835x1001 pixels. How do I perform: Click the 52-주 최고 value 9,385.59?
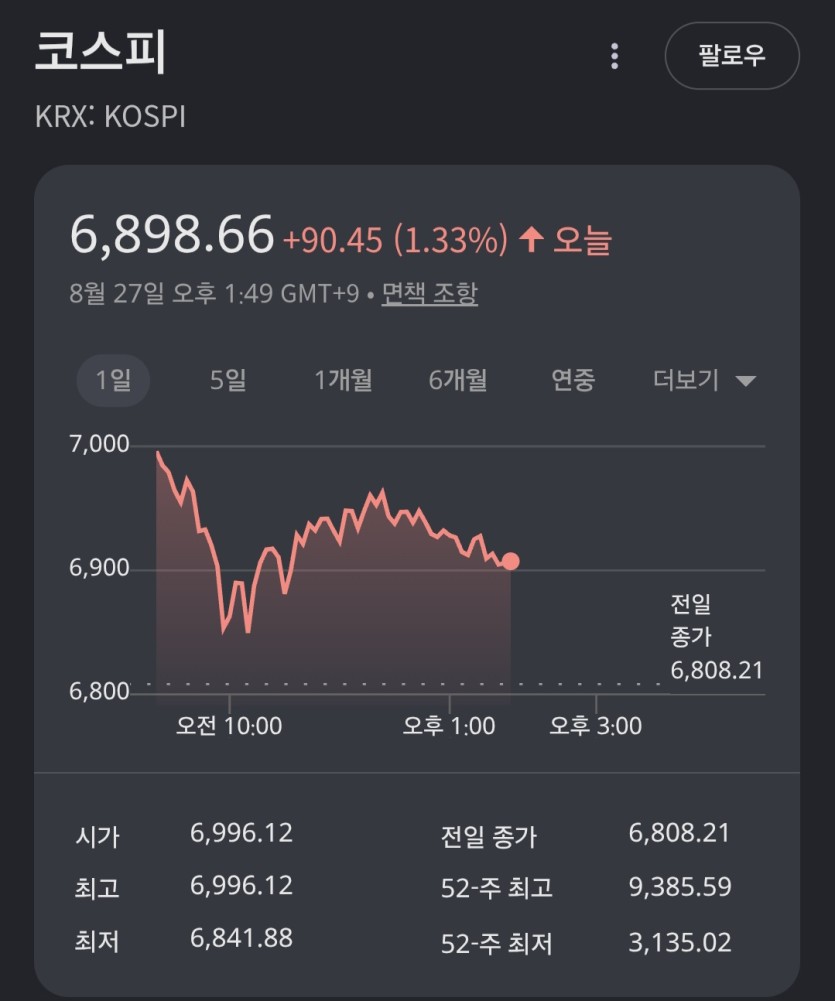coord(680,887)
